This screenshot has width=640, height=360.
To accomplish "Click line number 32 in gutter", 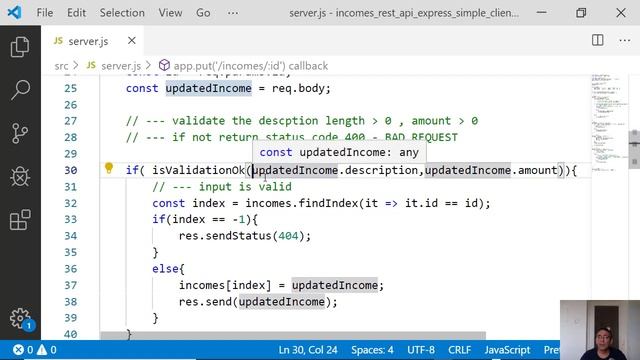I will [71, 203].
